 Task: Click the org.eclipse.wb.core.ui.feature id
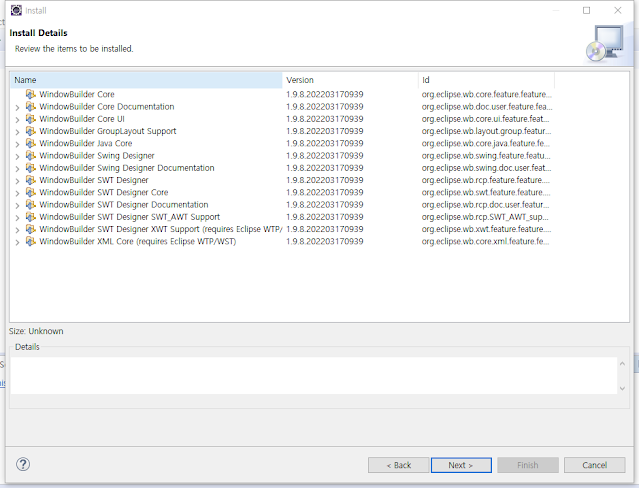point(485,119)
